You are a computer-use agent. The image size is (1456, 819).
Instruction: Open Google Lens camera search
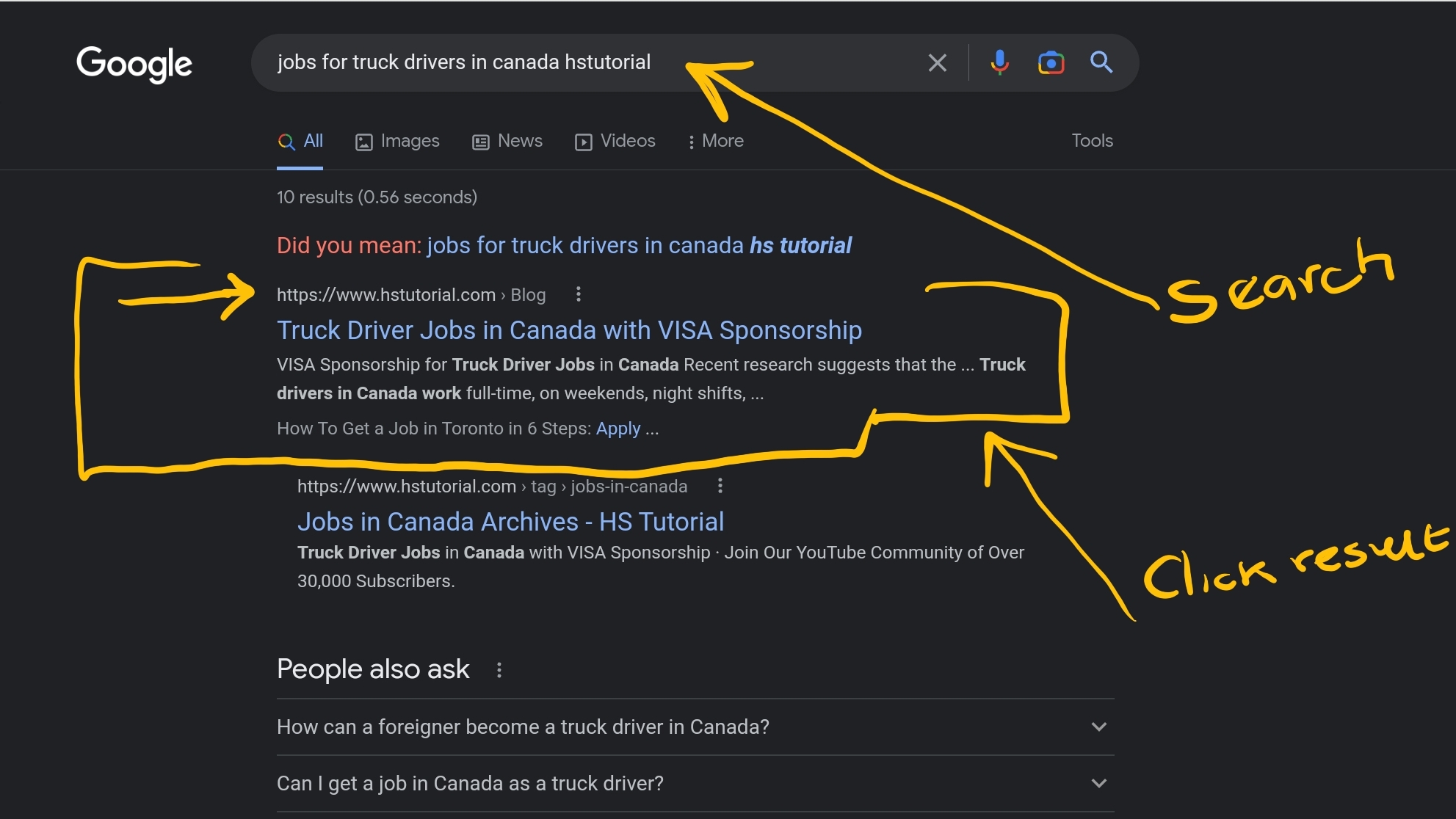point(1051,62)
